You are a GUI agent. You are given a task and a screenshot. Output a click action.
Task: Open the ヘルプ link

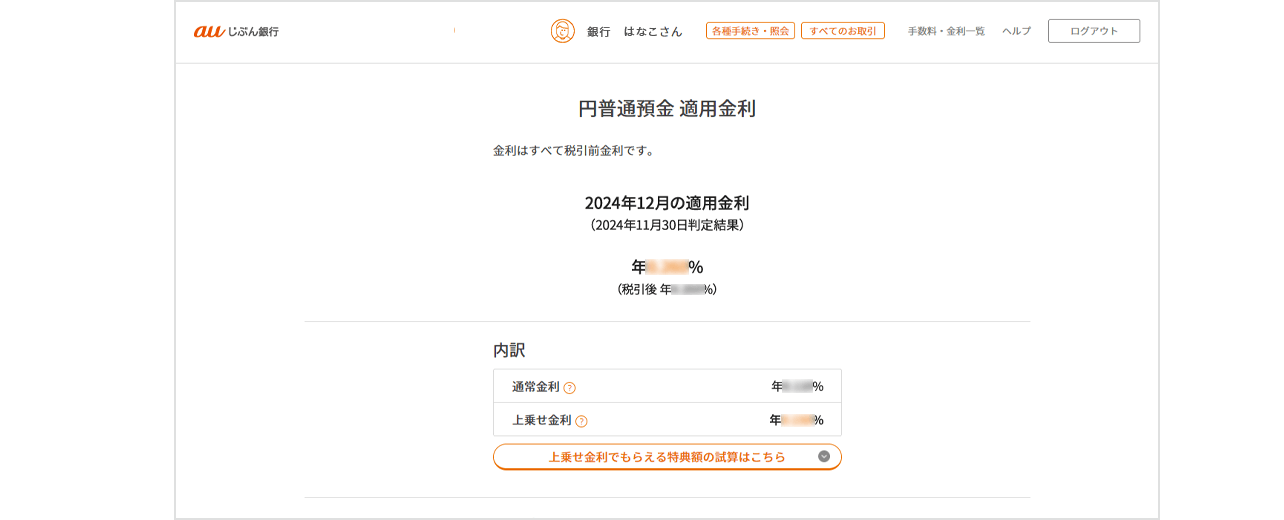click(x=1016, y=31)
